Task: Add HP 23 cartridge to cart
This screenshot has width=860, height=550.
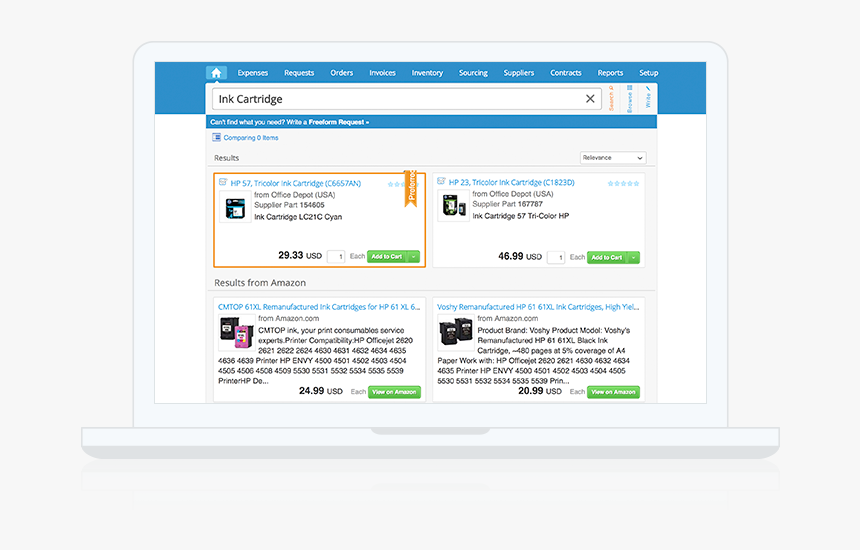Action: (607, 257)
